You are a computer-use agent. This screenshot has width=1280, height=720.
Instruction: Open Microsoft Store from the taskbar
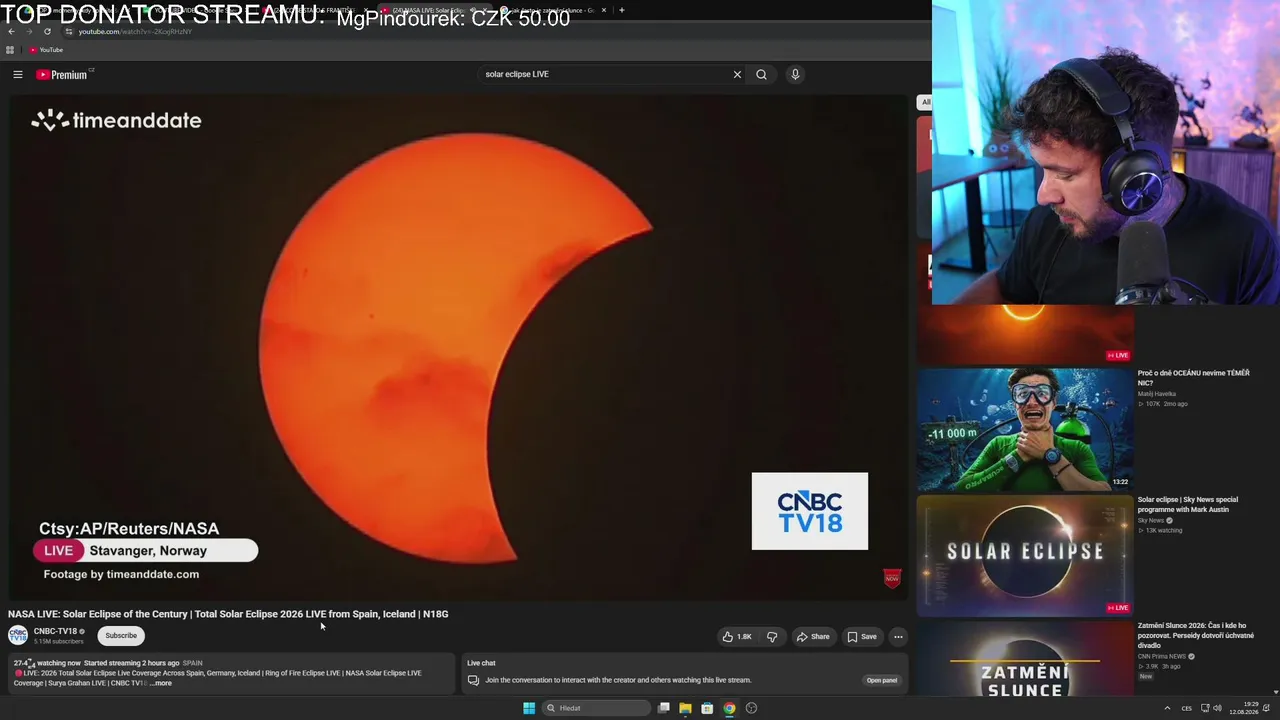click(x=707, y=708)
